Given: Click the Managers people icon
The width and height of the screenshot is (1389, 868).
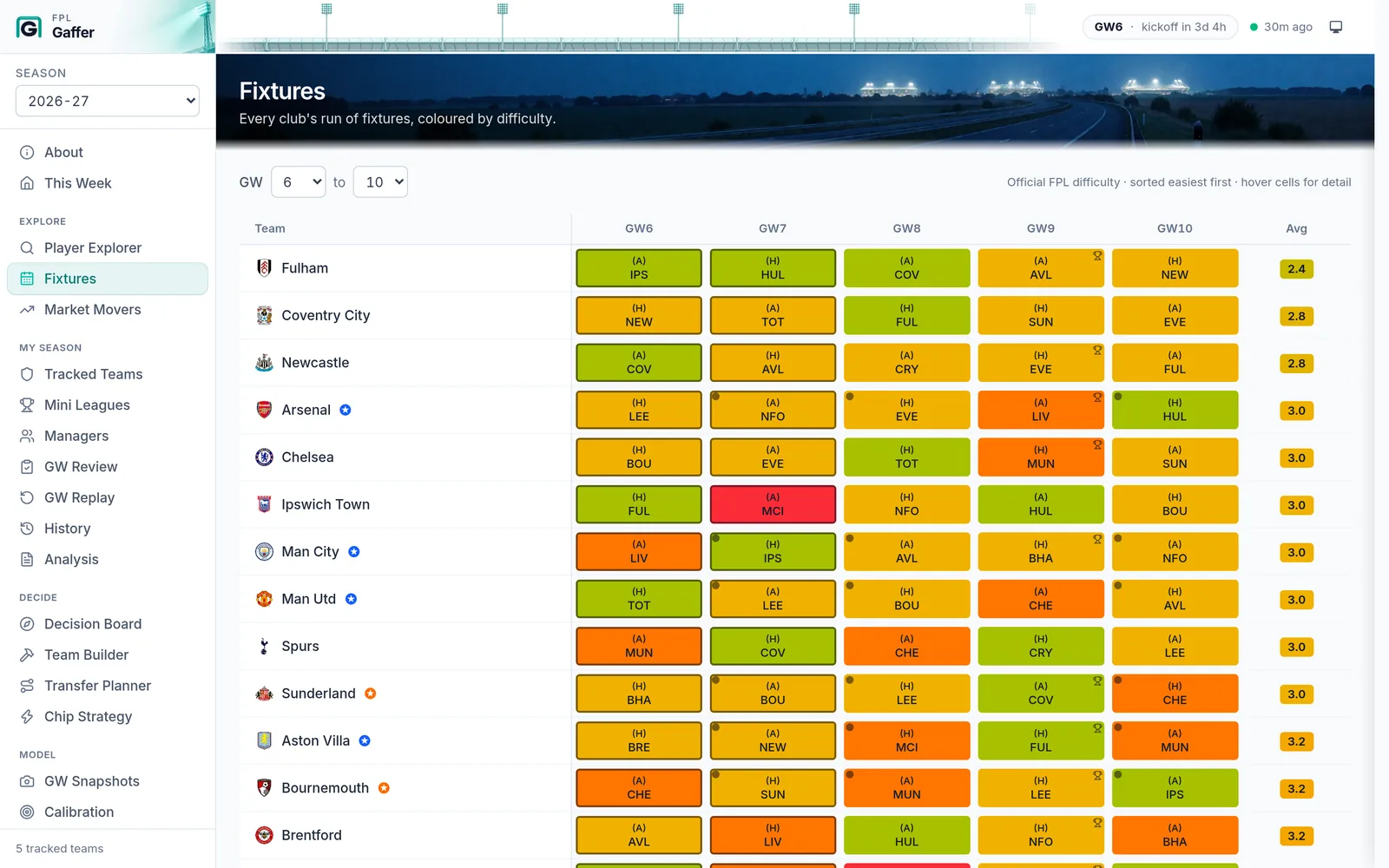Looking at the screenshot, I should coord(27,436).
